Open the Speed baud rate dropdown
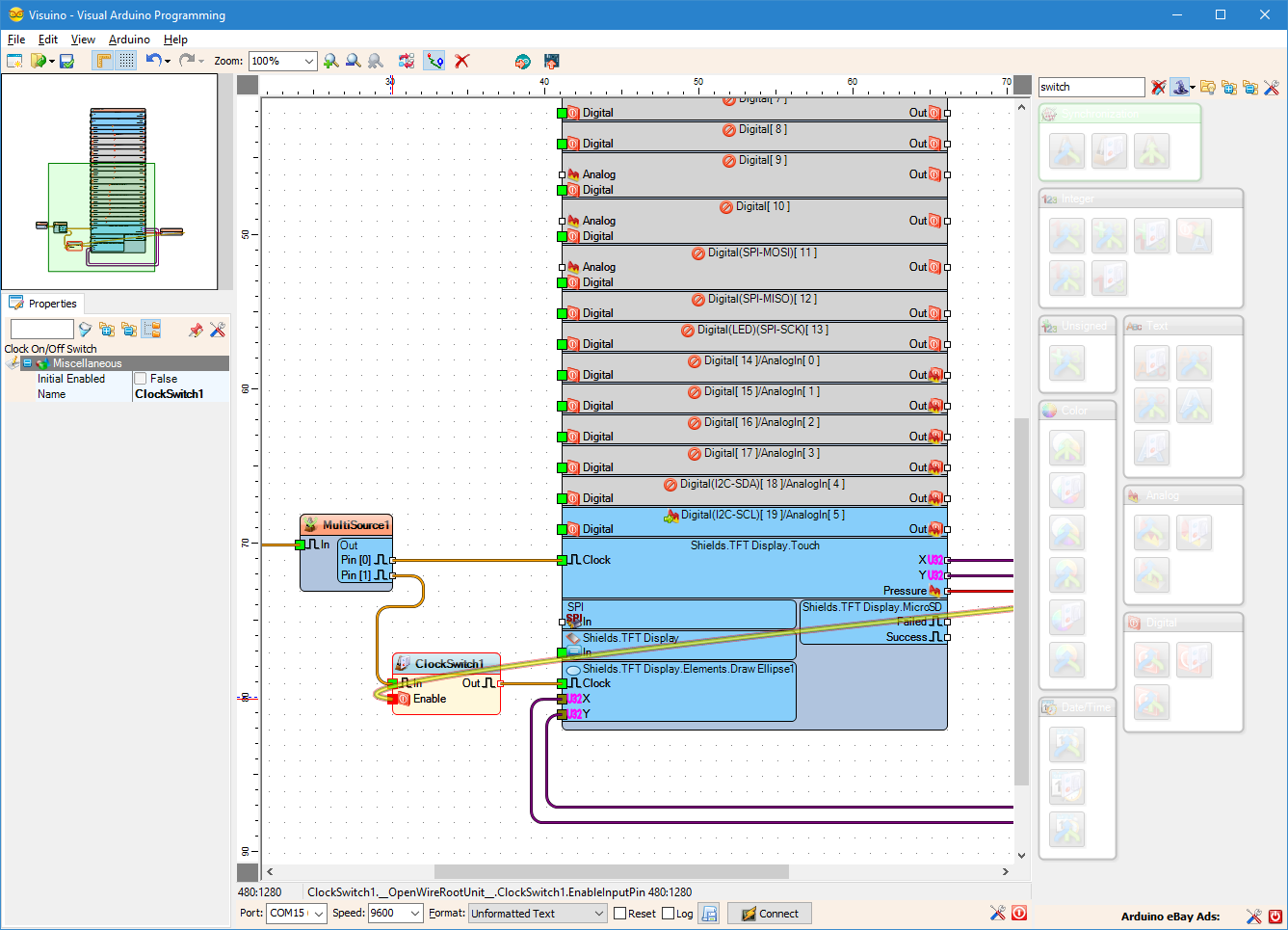The height and width of the screenshot is (930, 1288). point(415,914)
